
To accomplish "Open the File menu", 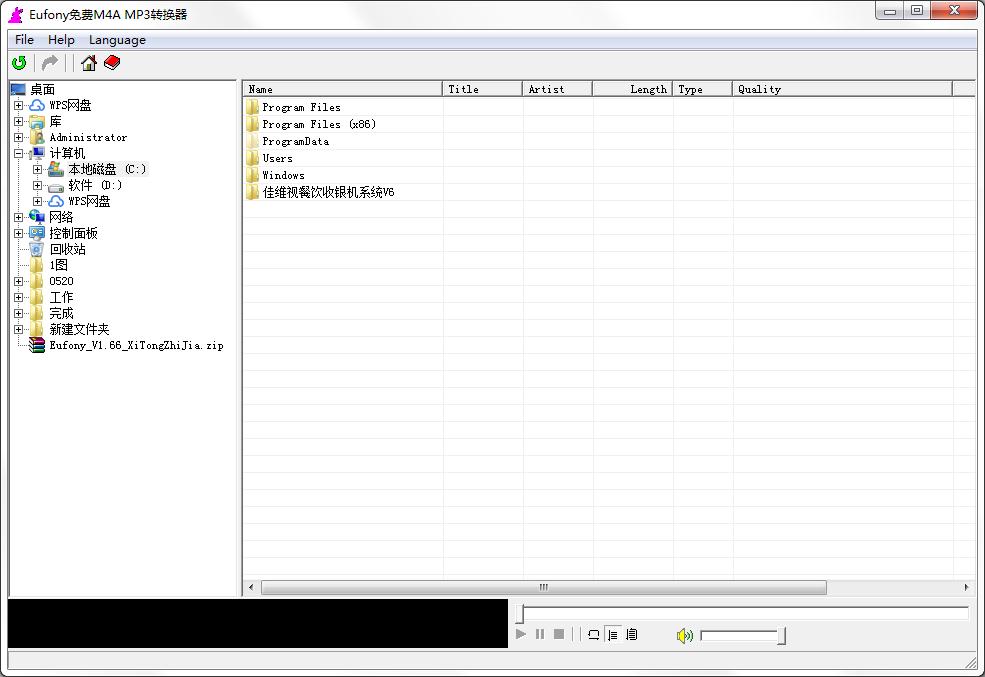I will pos(24,40).
